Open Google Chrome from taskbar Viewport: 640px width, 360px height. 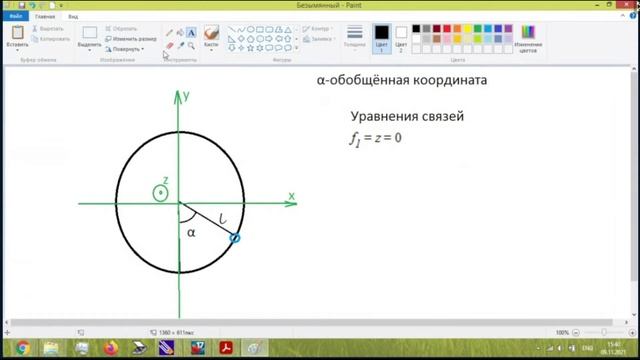click(23, 348)
